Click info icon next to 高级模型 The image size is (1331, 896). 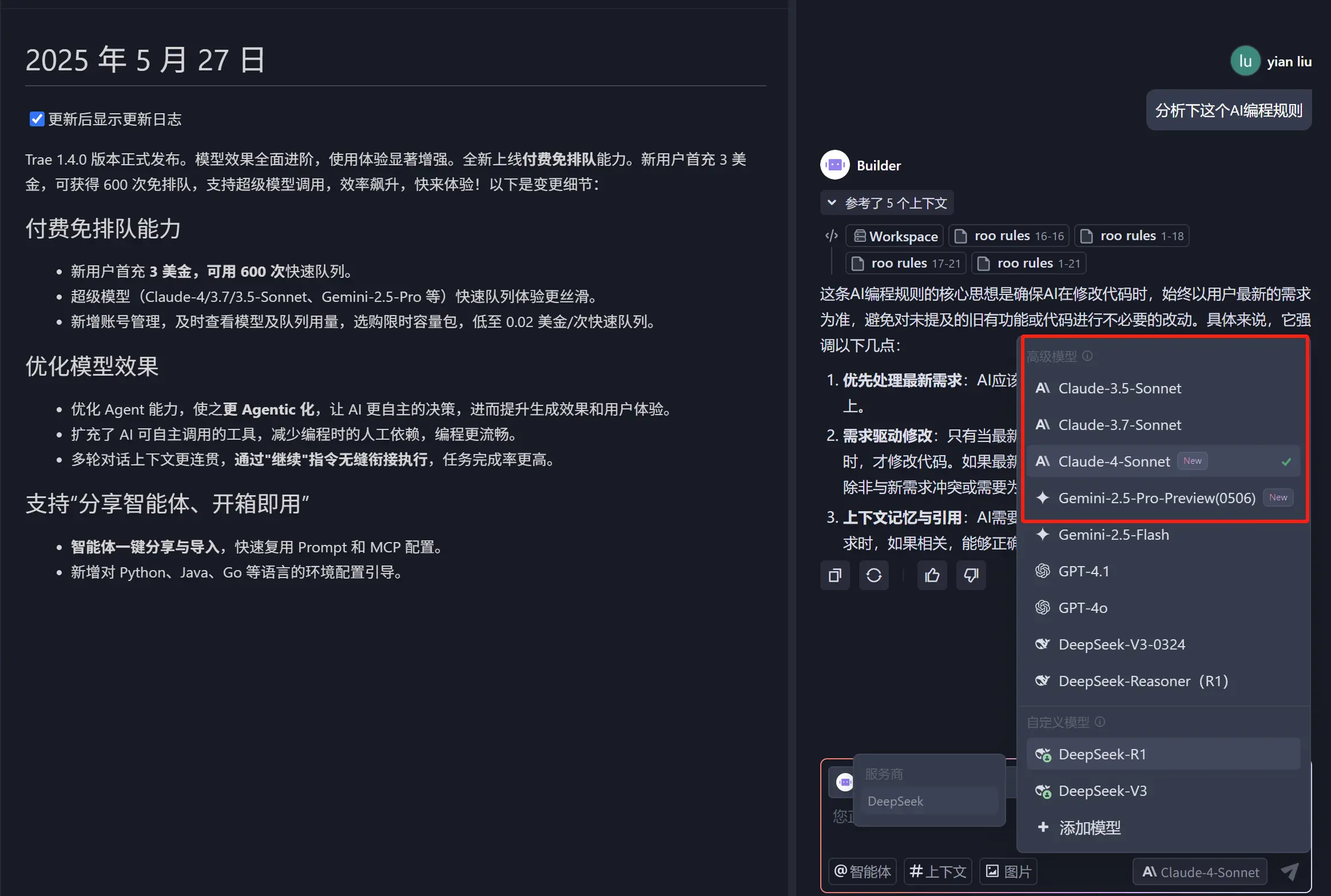click(1087, 356)
